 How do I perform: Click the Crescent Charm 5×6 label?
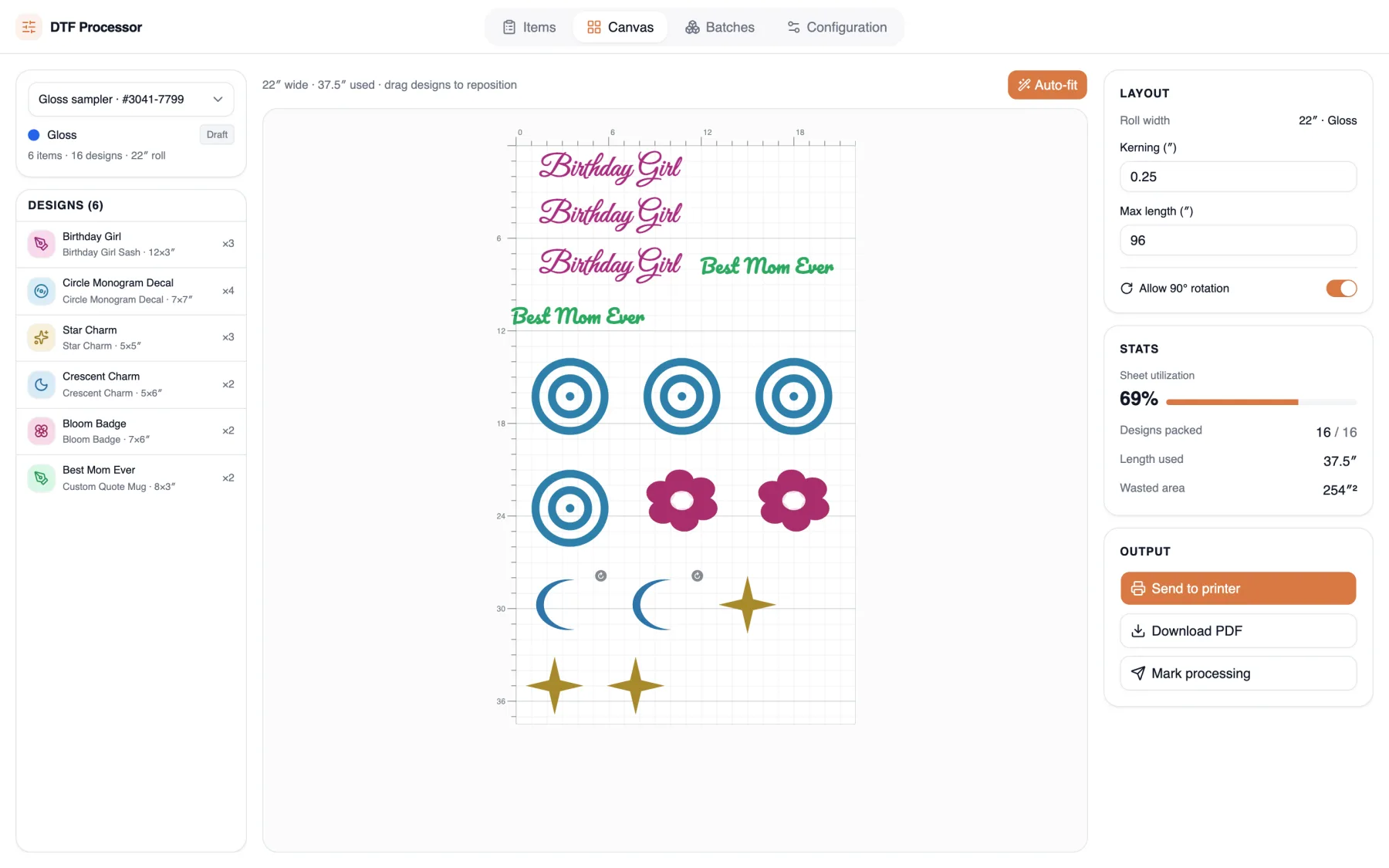[x=113, y=393]
